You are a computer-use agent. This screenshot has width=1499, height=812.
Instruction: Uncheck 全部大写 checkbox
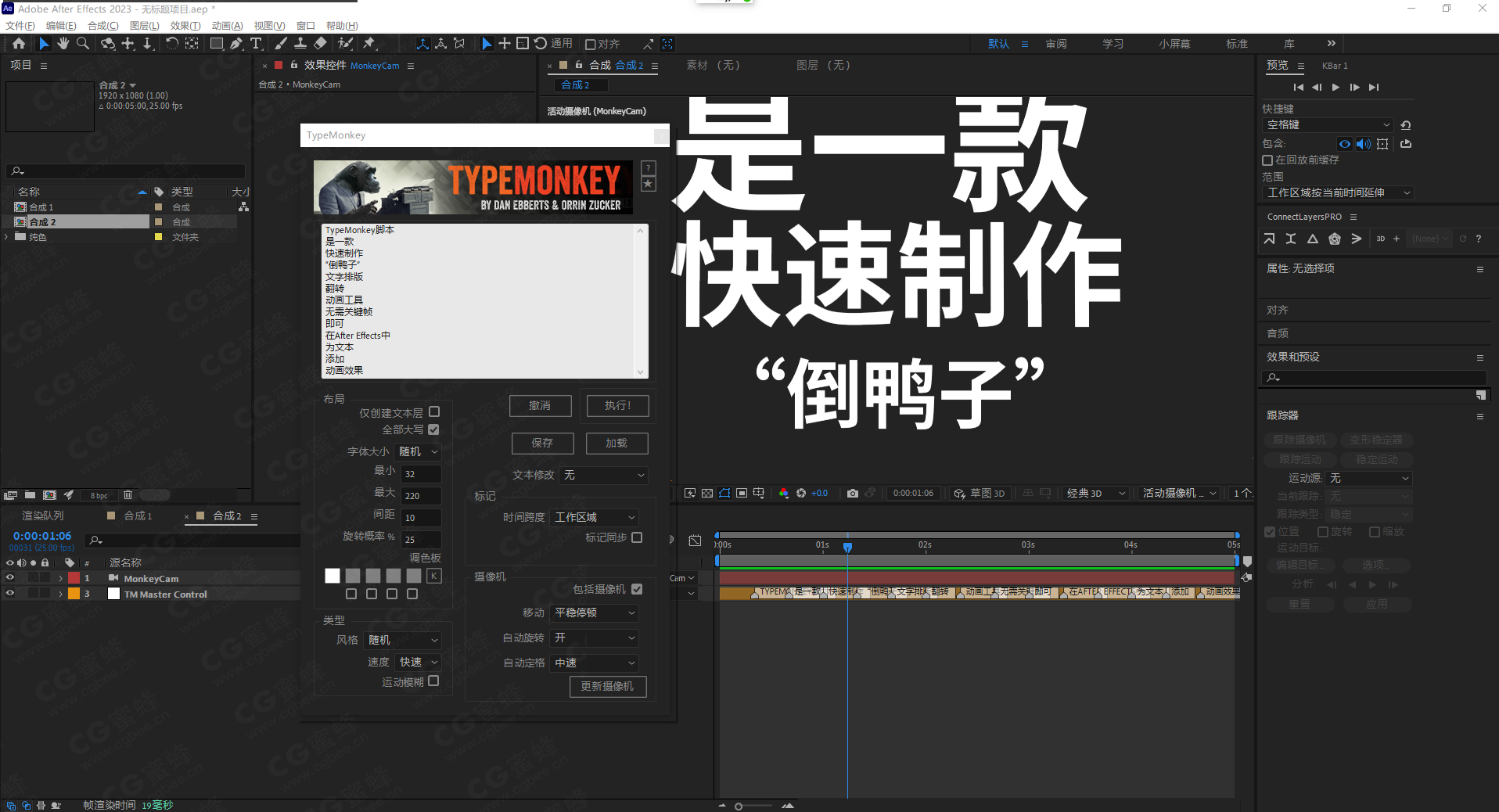(x=433, y=429)
